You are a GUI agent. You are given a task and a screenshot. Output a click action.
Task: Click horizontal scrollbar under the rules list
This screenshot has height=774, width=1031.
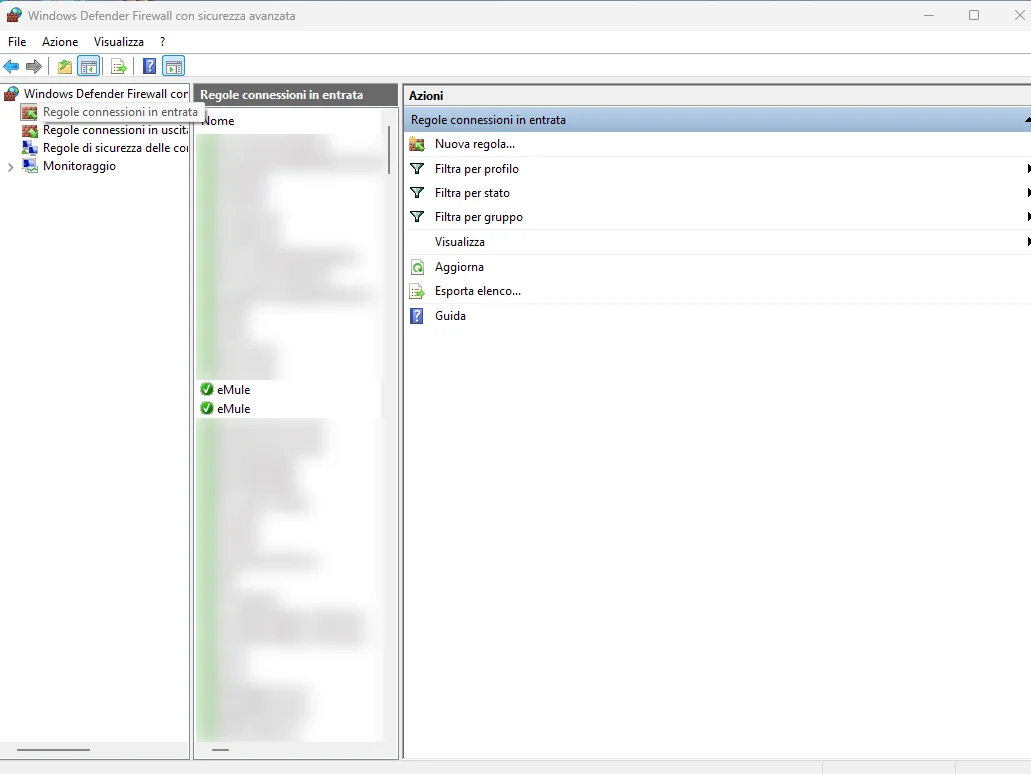click(220, 750)
